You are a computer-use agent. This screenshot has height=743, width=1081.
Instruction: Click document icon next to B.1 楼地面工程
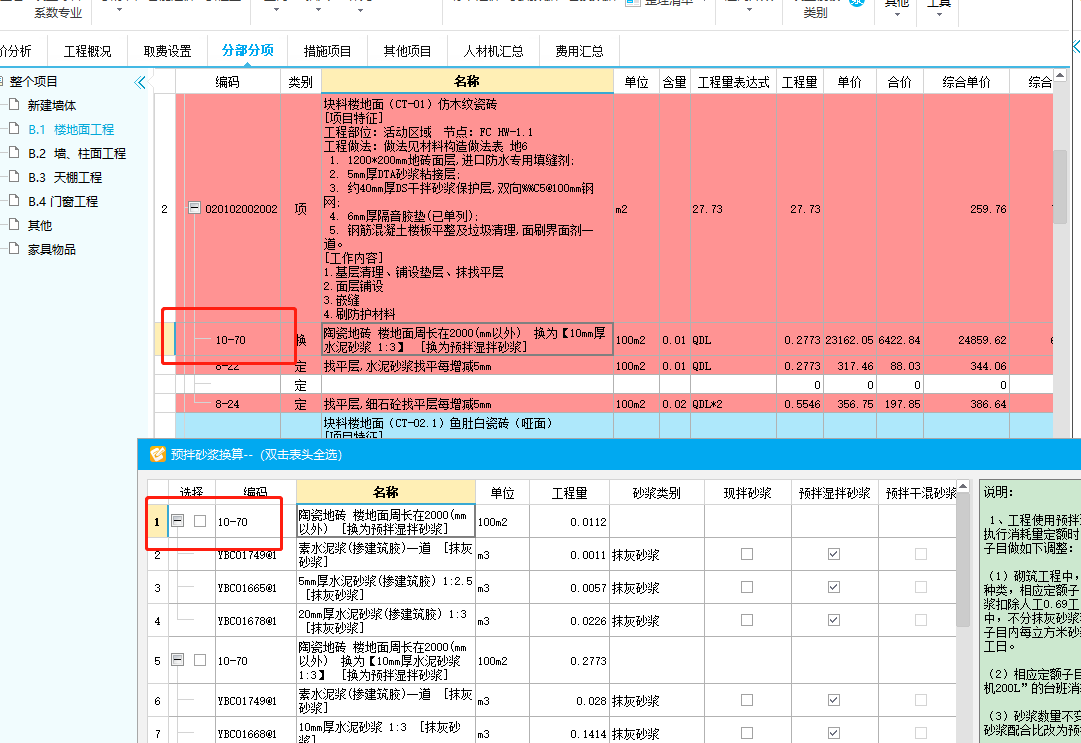(14, 129)
